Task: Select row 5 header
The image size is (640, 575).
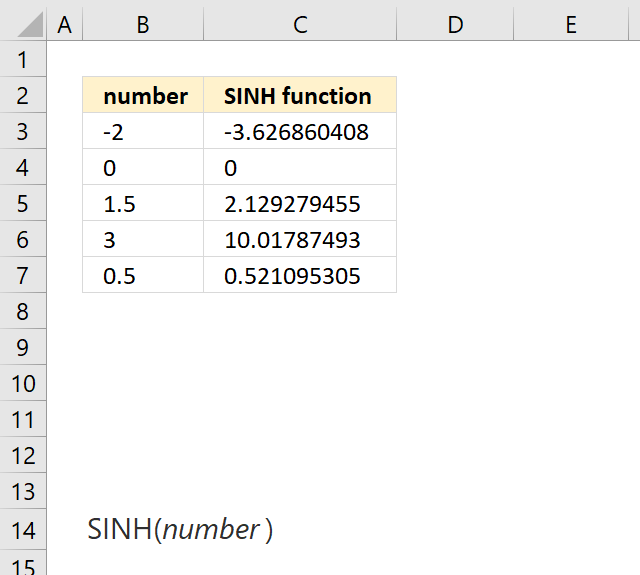Action: (x=23, y=203)
